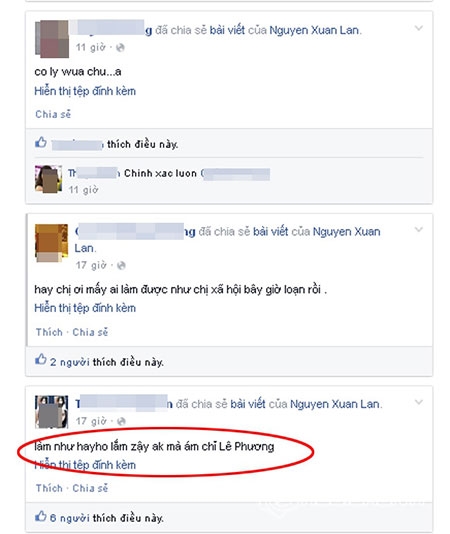Open the first post's options chevron
This screenshot has height=534, width=450.
(x=419, y=28)
